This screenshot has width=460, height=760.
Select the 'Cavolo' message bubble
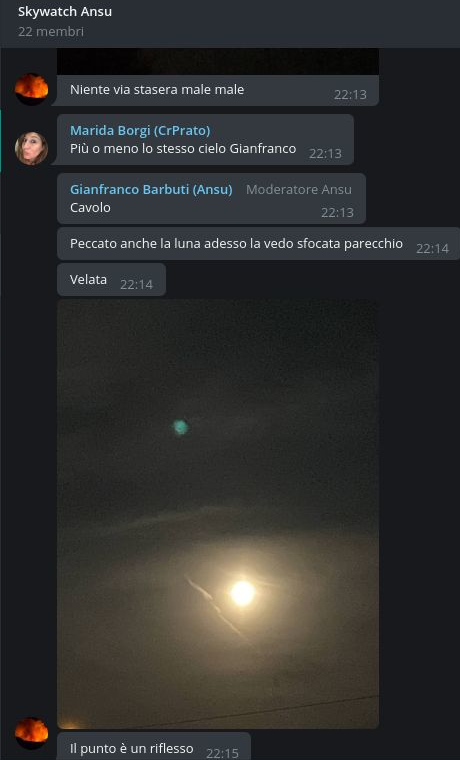pyautogui.click(x=211, y=199)
